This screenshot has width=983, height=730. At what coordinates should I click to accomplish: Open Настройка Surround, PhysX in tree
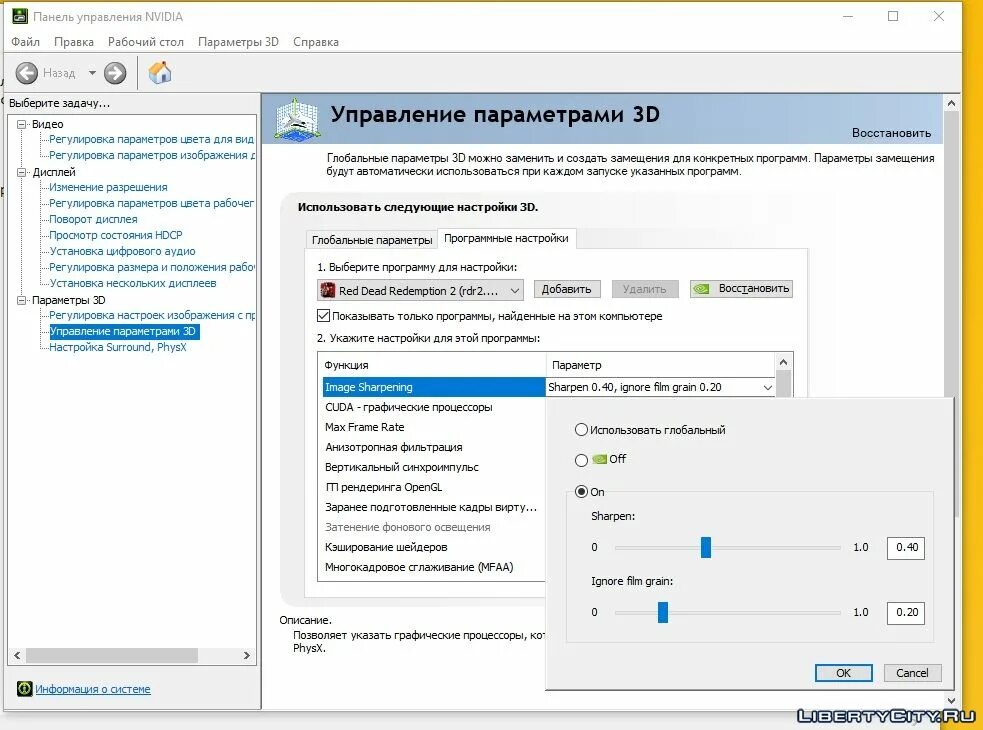(x=118, y=347)
